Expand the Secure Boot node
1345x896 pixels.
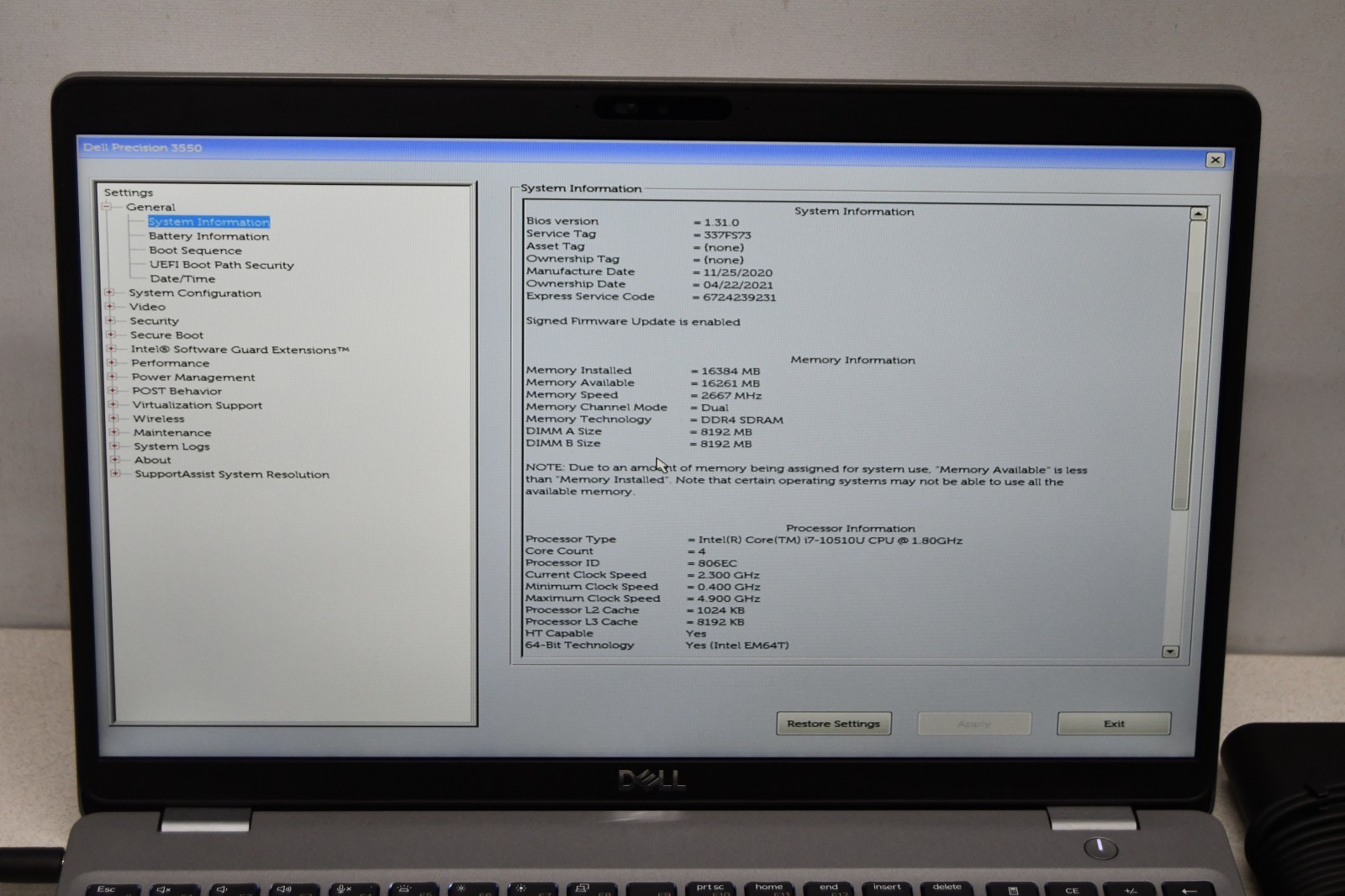(x=110, y=335)
